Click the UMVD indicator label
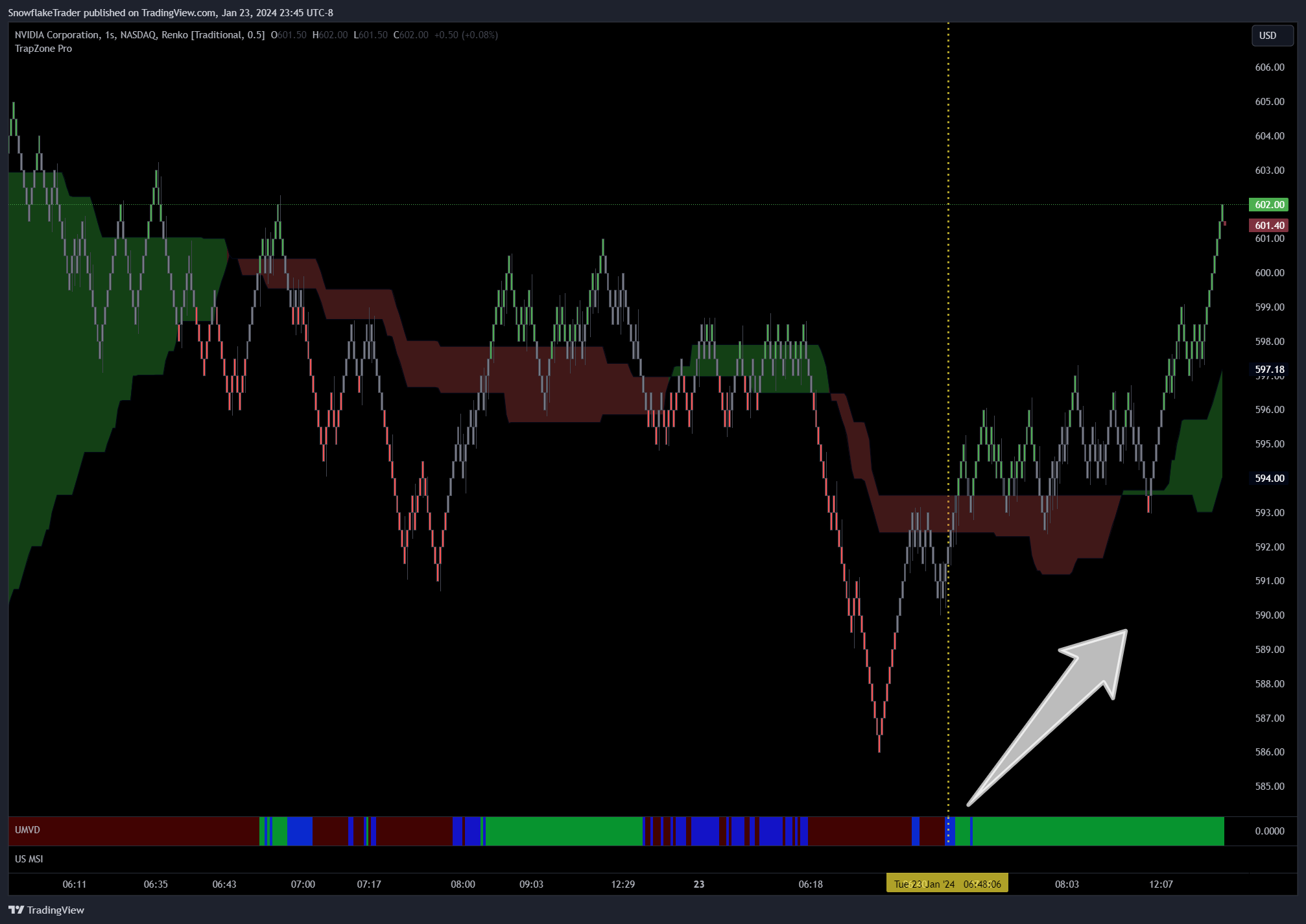 point(27,830)
